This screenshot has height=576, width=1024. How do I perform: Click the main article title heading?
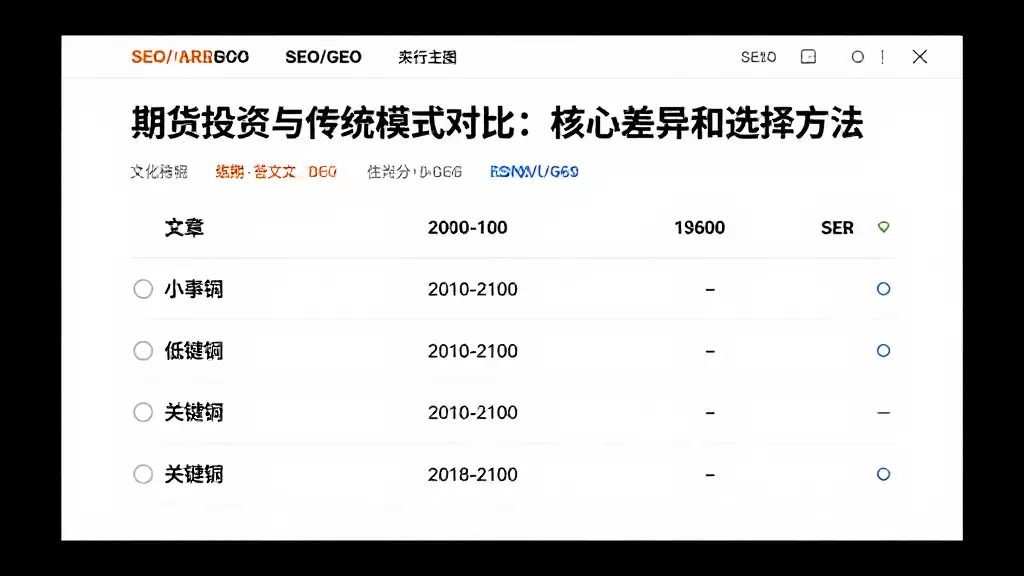pyautogui.click(x=498, y=123)
